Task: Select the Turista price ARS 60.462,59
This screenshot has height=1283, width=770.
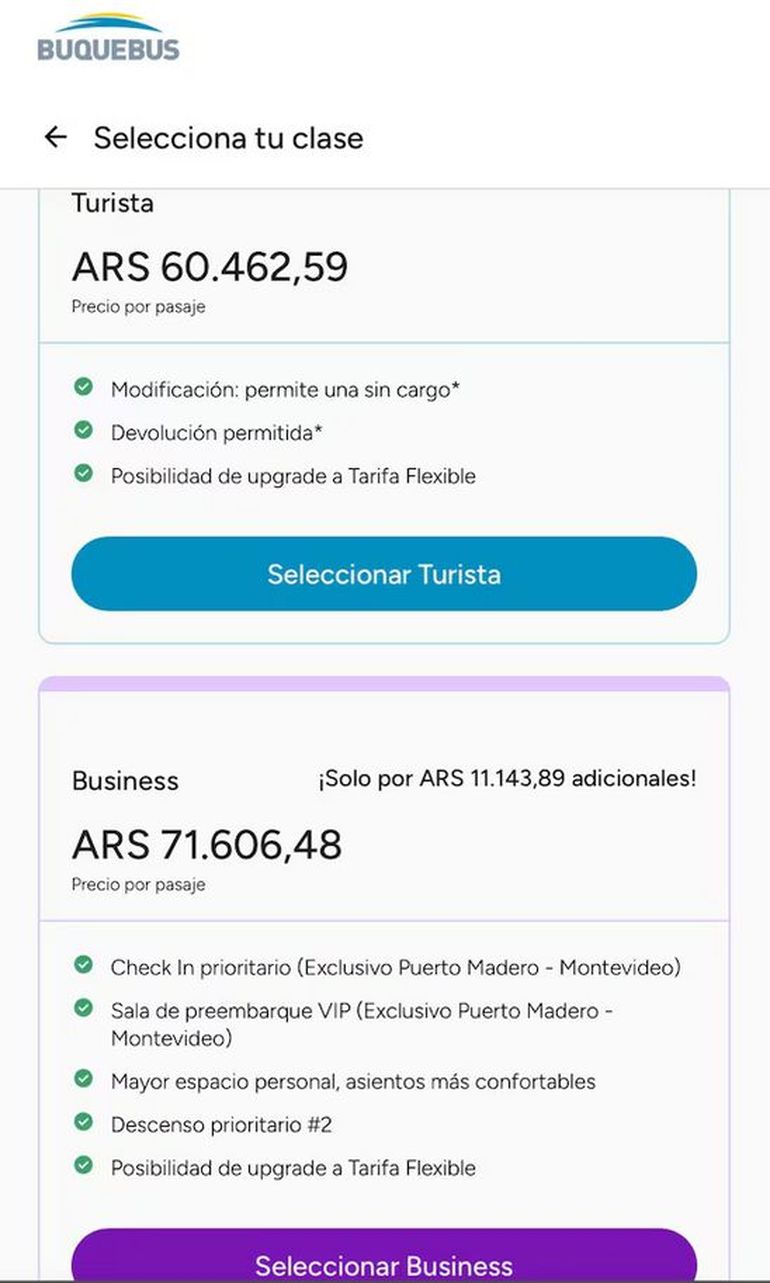Action: pyautogui.click(x=210, y=267)
